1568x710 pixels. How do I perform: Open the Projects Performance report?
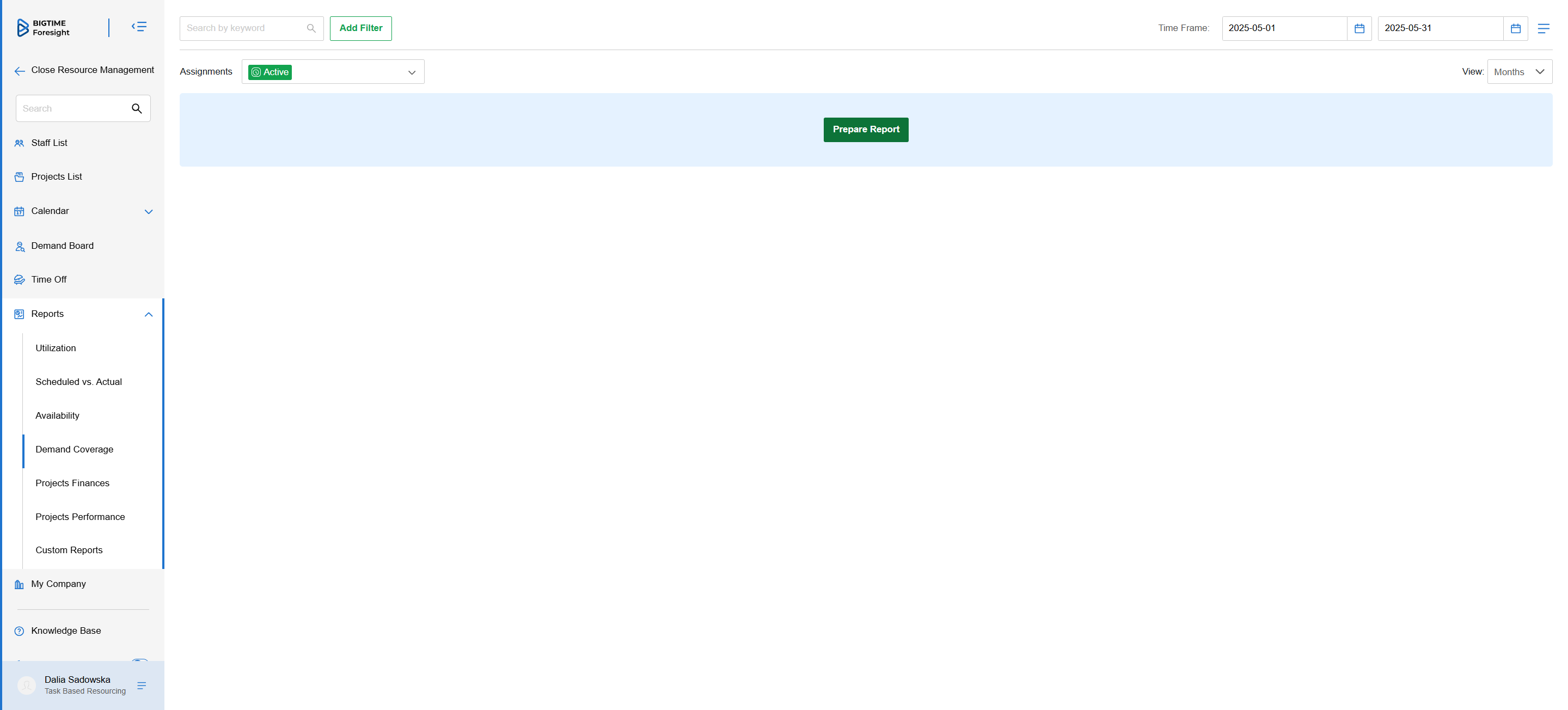79,517
